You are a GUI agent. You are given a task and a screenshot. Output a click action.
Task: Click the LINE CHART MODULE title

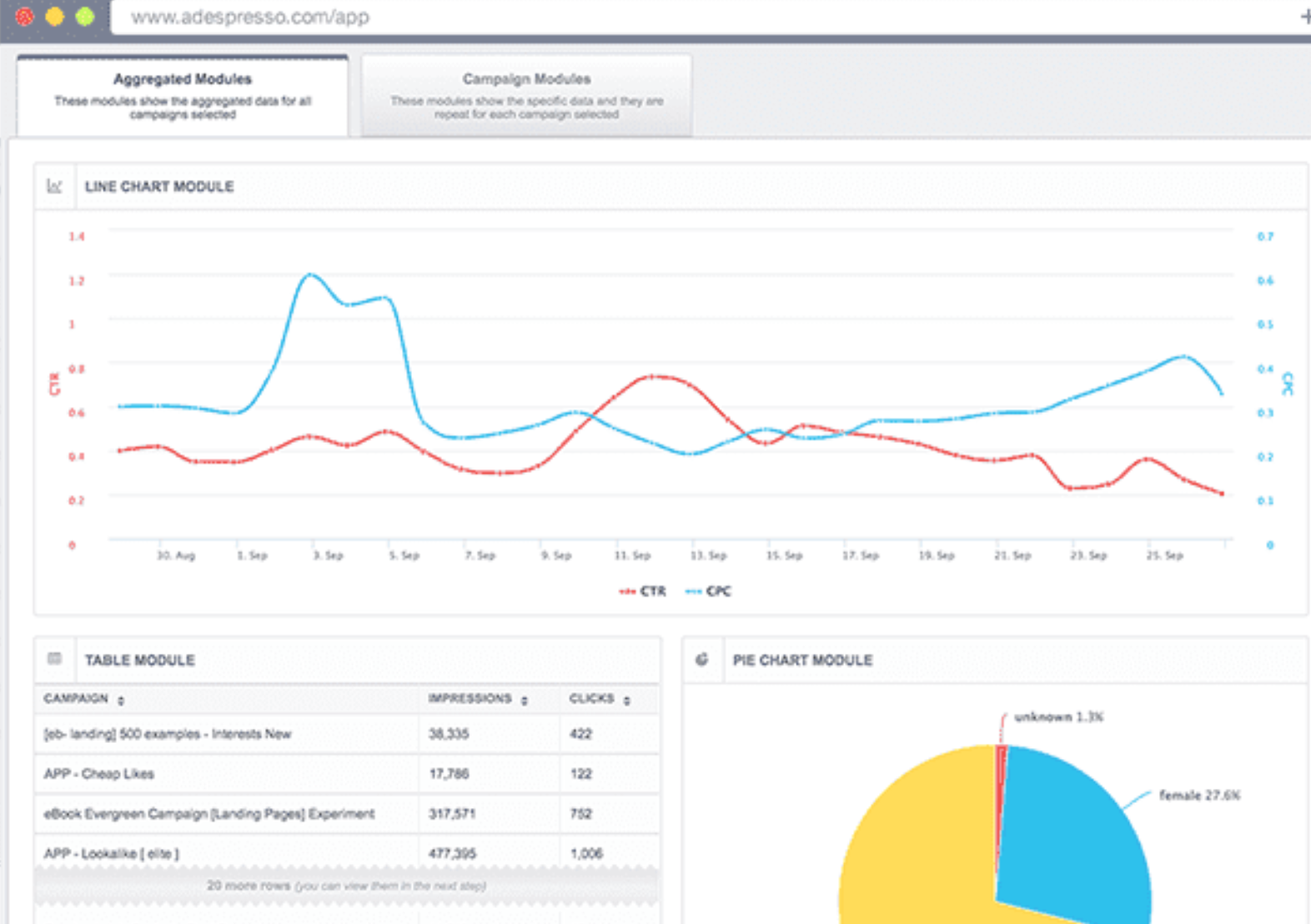pos(159,187)
